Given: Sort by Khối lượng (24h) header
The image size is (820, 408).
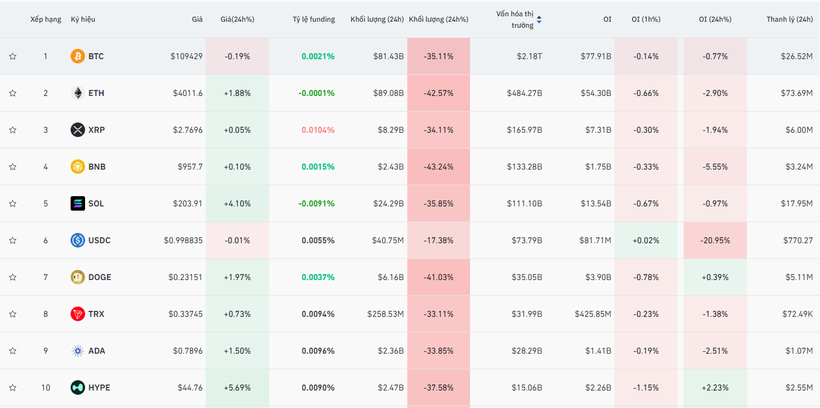Looking at the screenshot, I should pyautogui.click(x=377, y=19).
